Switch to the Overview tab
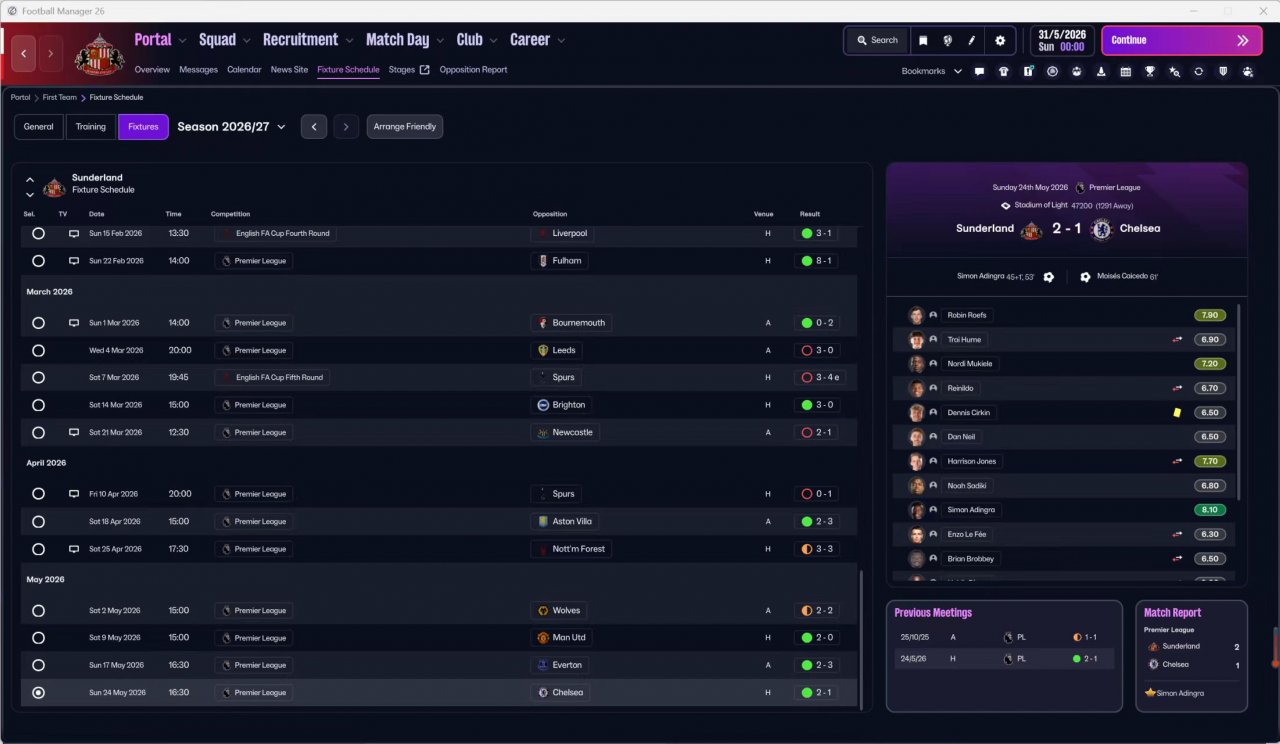Image resolution: width=1280 pixels, height=744 pixels. click(x=152, y=70)
